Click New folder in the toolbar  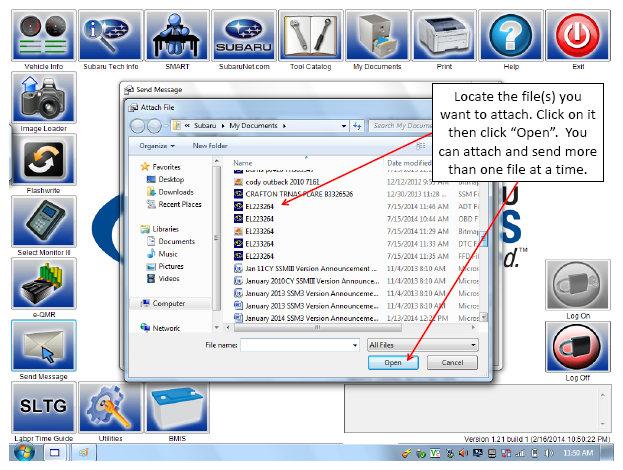210,146
